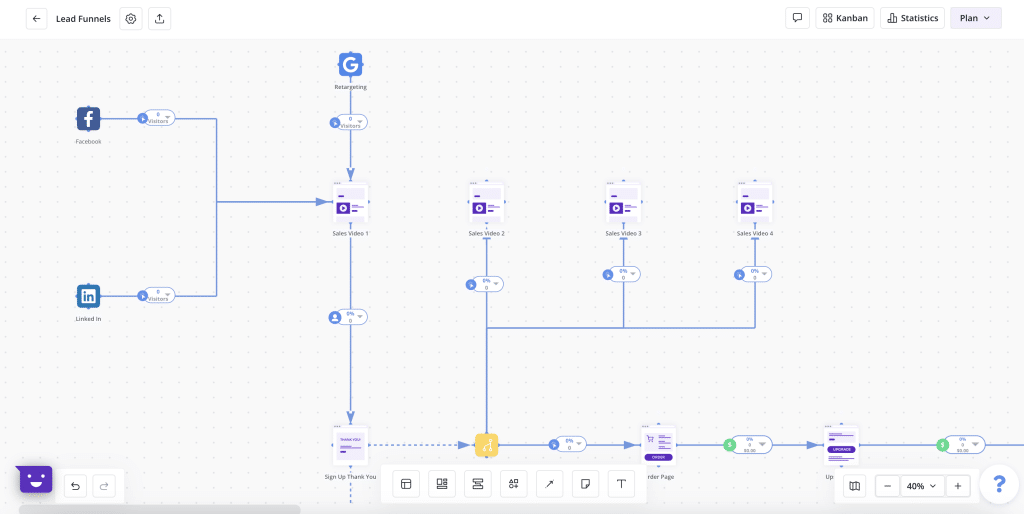
Task: Open the Statistics view
Action: click(912, 18)
